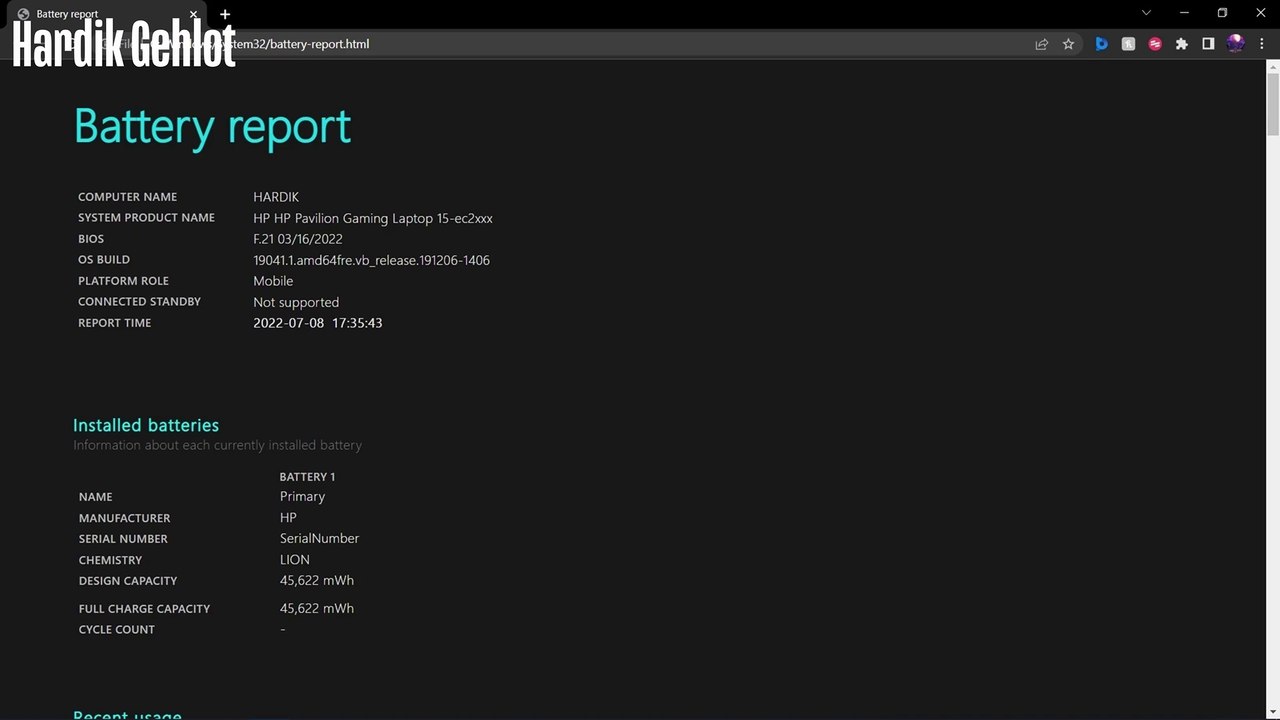Close the Chrome window
The width and height of the screenshot is (1280, 720).
coord(1260,13)
